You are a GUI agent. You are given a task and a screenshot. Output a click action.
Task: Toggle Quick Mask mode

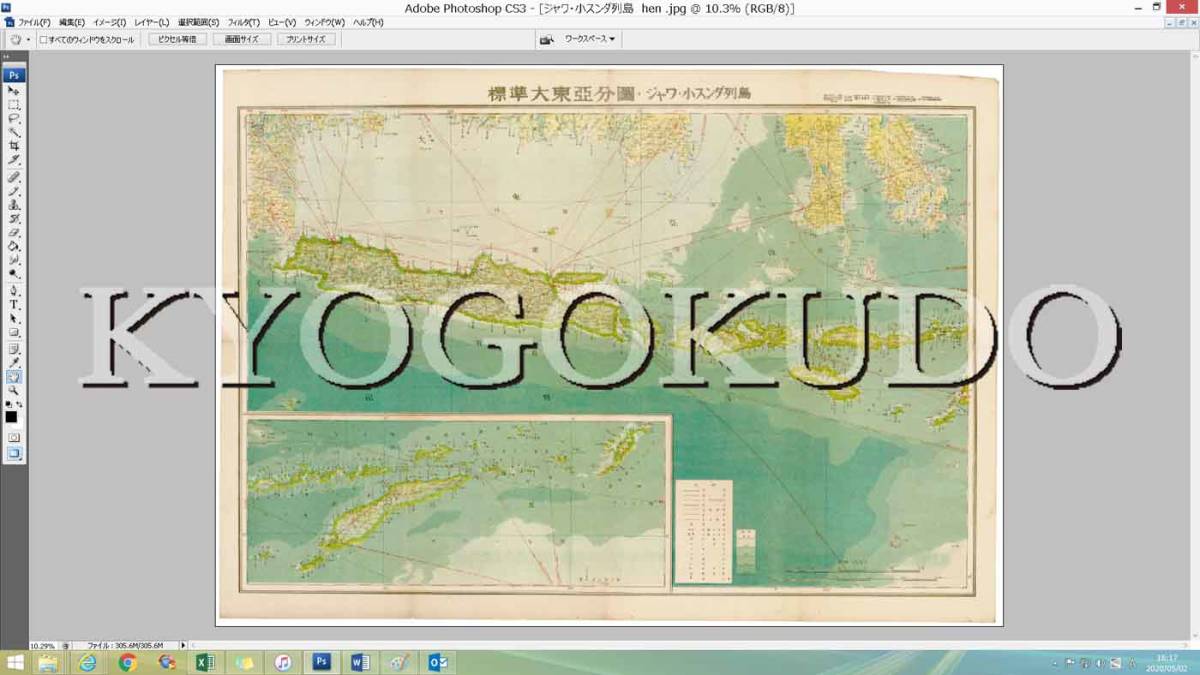pyautogui.click(x=14, y=437)
